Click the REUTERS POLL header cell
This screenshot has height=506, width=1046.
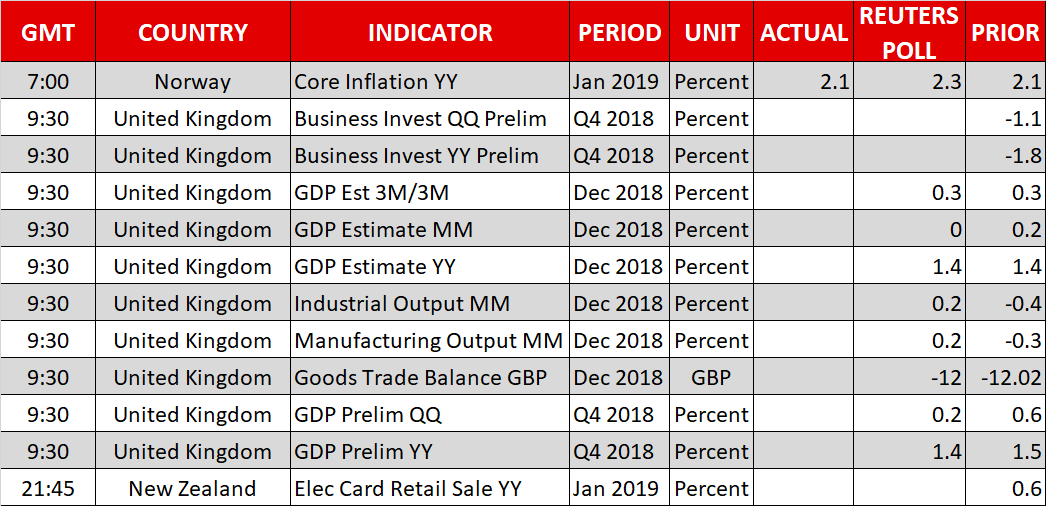(x=910, y=32)
